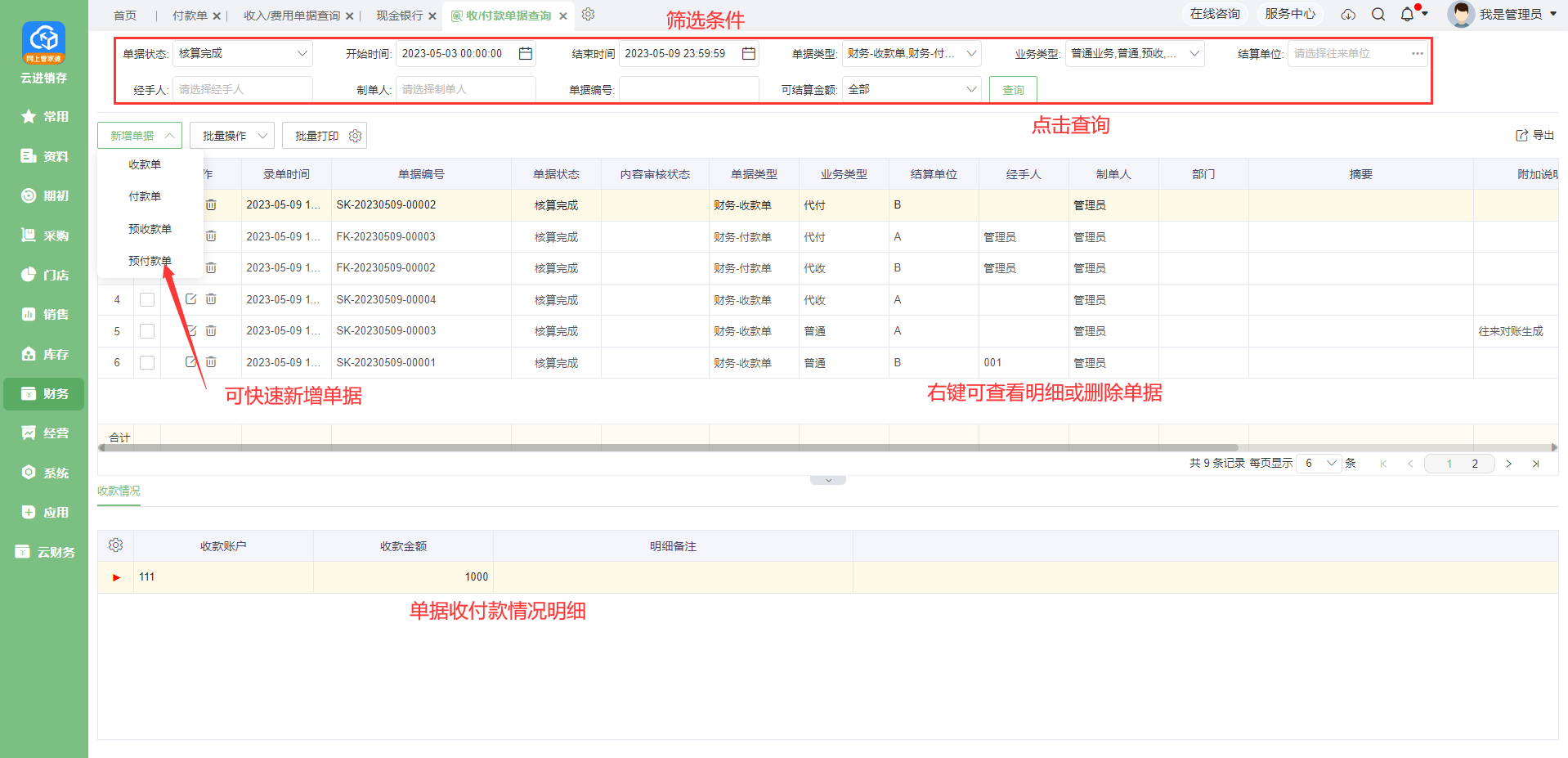Image resolution: width=1568 pixels, height=758 pixels.
Task: Open the notification bell
Action: point(1407,15)
